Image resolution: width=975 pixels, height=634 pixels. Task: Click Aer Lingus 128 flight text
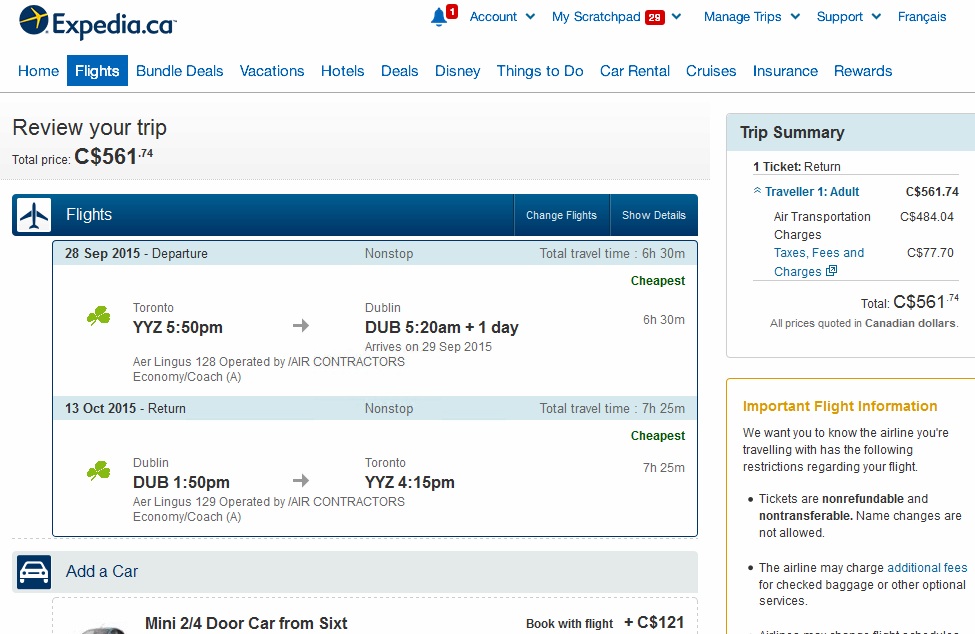point(269,362)
